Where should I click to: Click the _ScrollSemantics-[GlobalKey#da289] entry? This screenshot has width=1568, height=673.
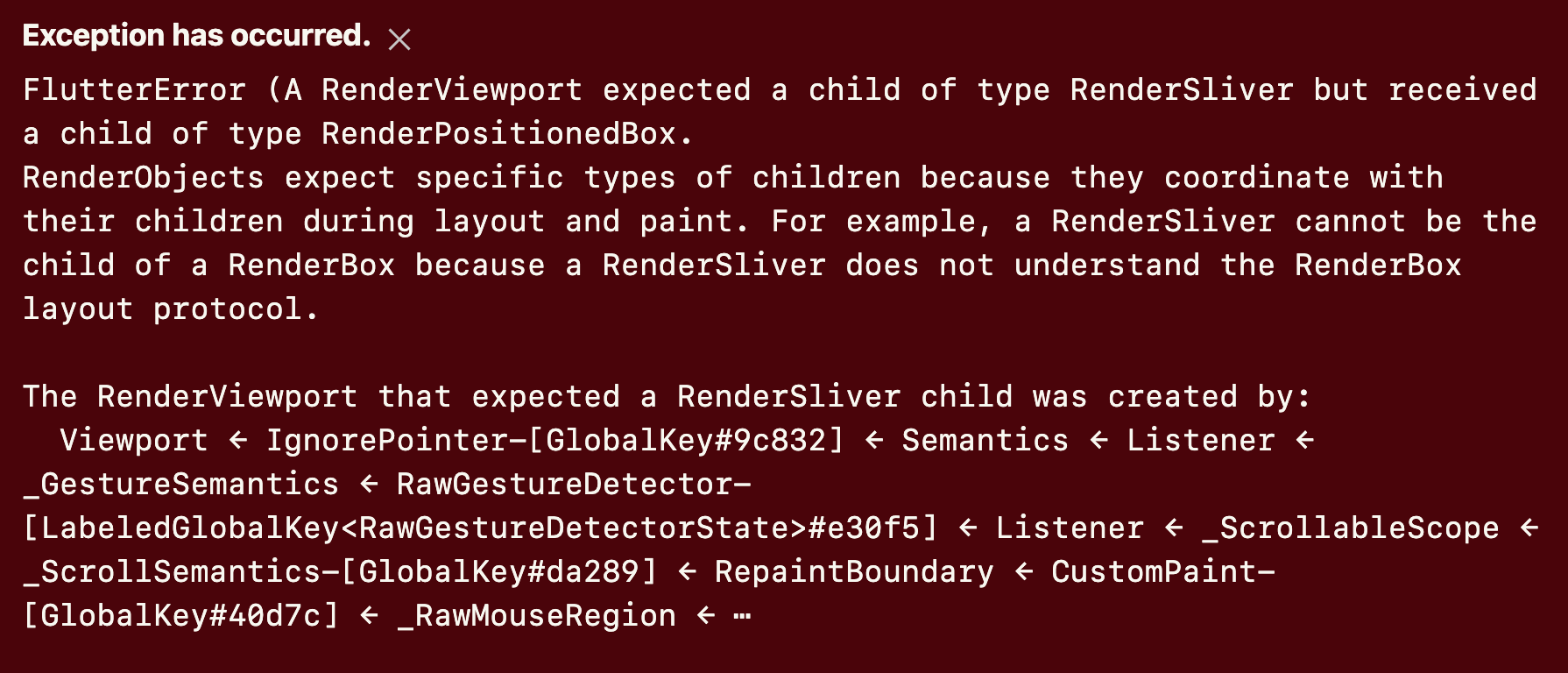(x=340, y=571)
